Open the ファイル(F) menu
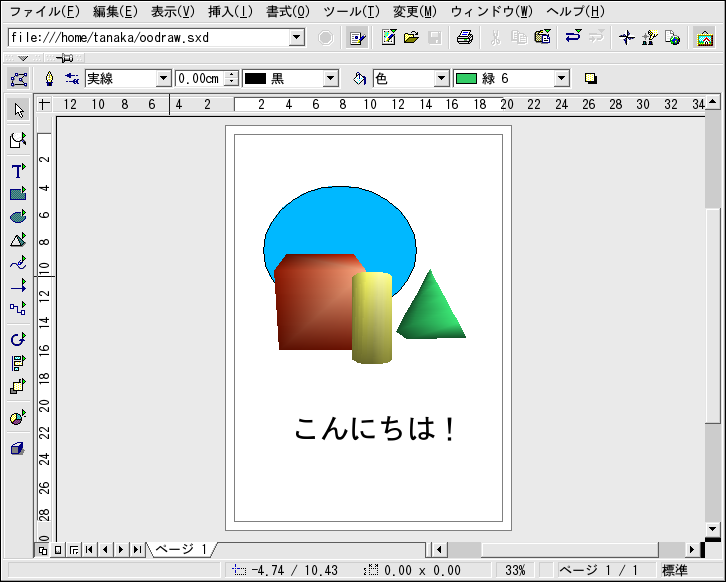726x582 pixels. (45, 12)
